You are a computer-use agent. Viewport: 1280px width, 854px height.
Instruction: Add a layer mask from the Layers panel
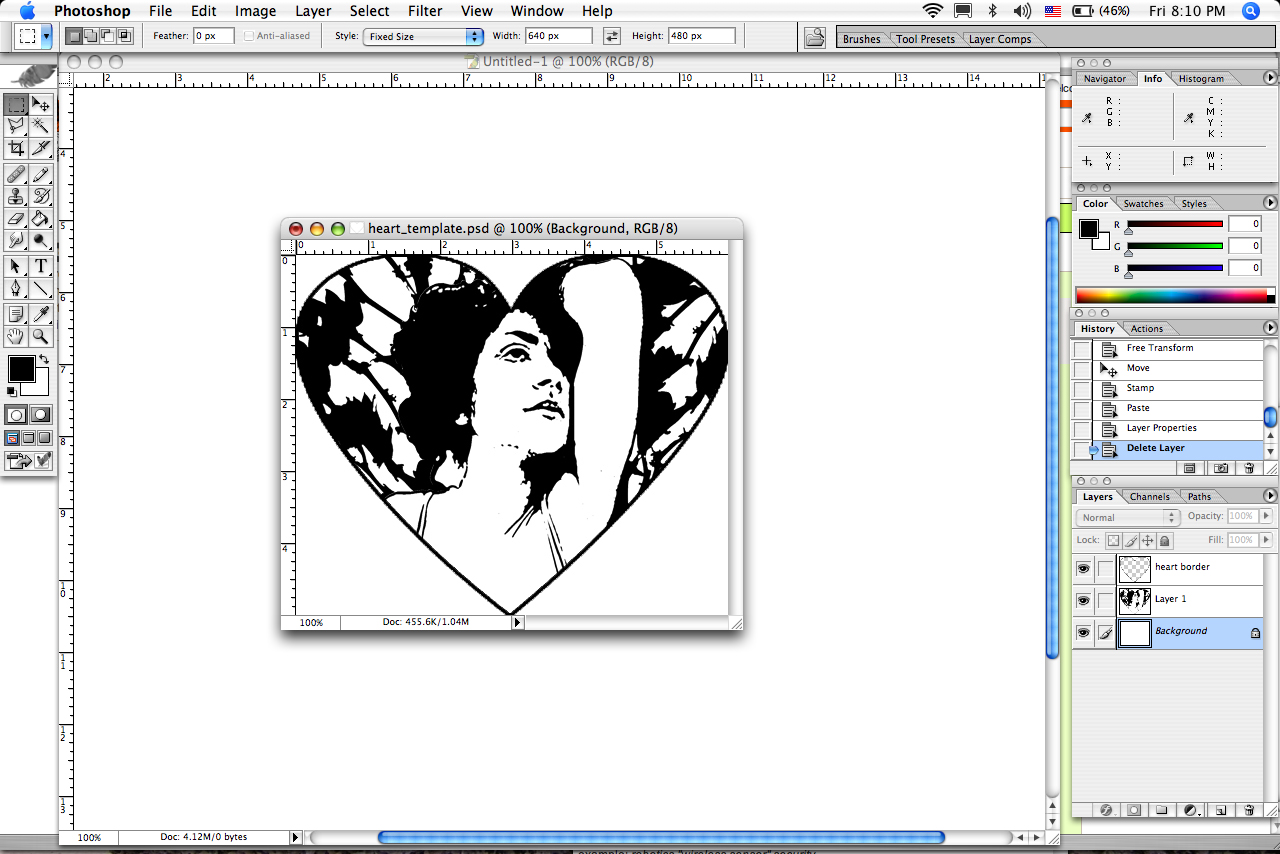click(1134, 810)
